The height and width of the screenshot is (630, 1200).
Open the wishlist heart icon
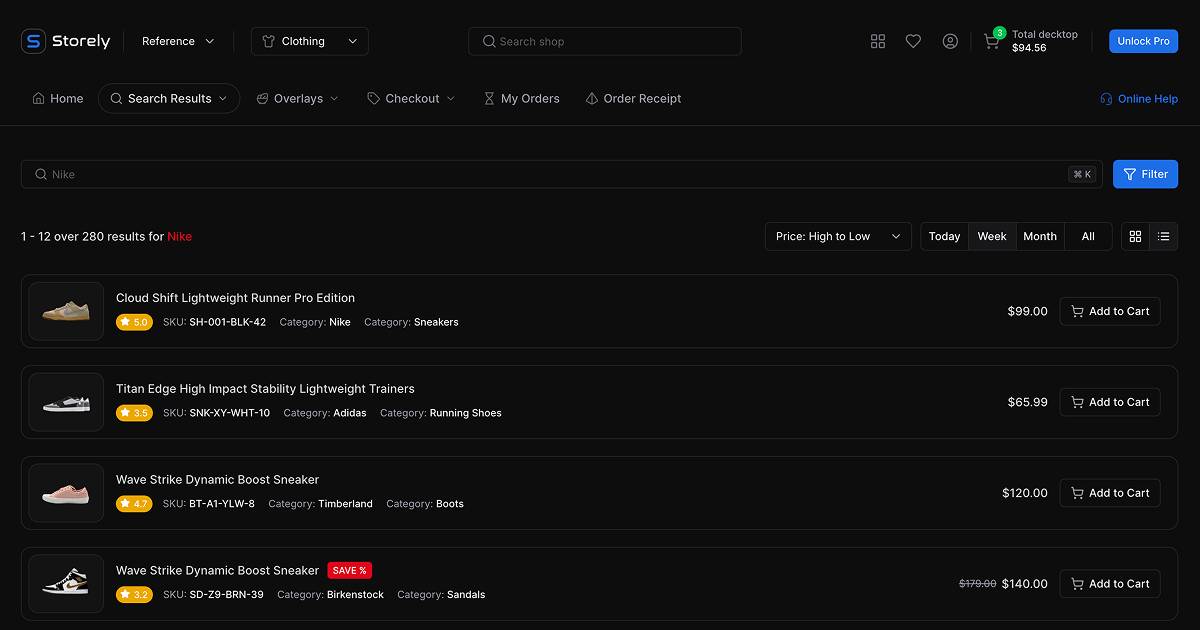(x=913, y=41)
